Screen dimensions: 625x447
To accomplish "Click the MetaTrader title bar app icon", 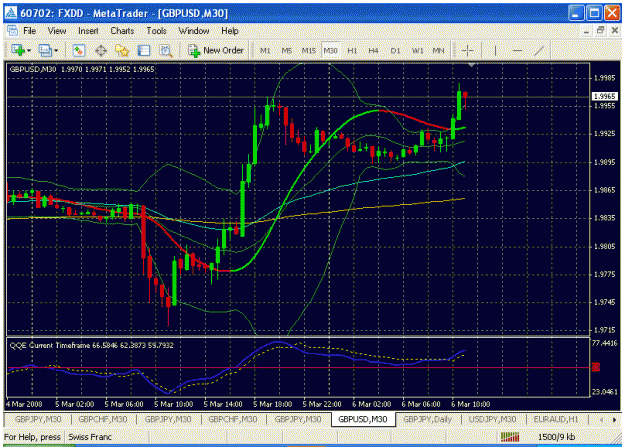I will pyautogui.click(x=11, y=13).
